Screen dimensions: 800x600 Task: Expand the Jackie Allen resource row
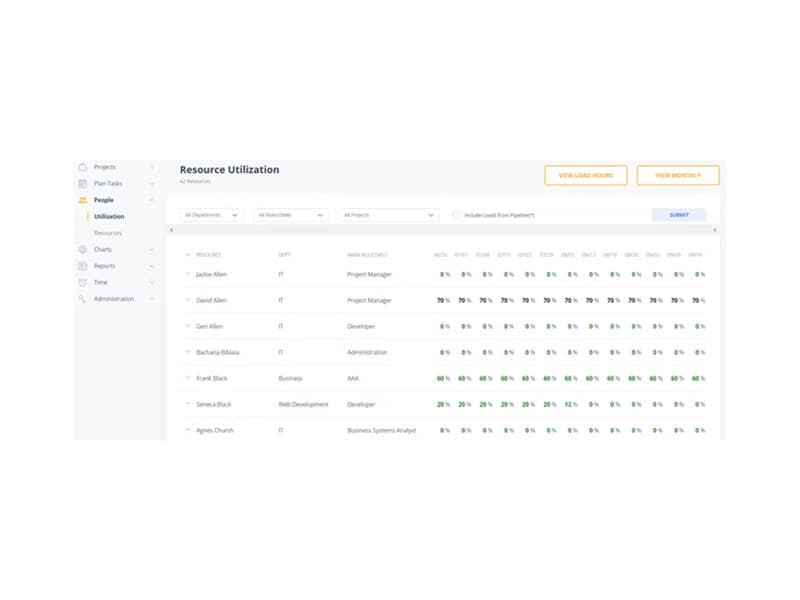187,274
